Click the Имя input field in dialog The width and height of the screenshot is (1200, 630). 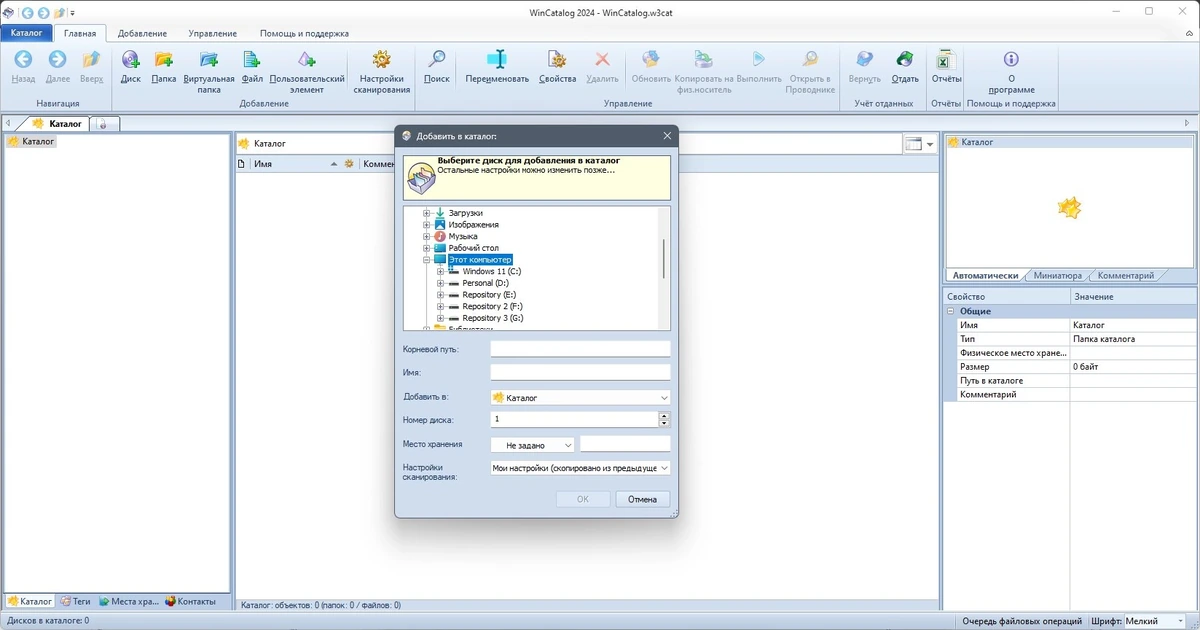coord(580,372)
